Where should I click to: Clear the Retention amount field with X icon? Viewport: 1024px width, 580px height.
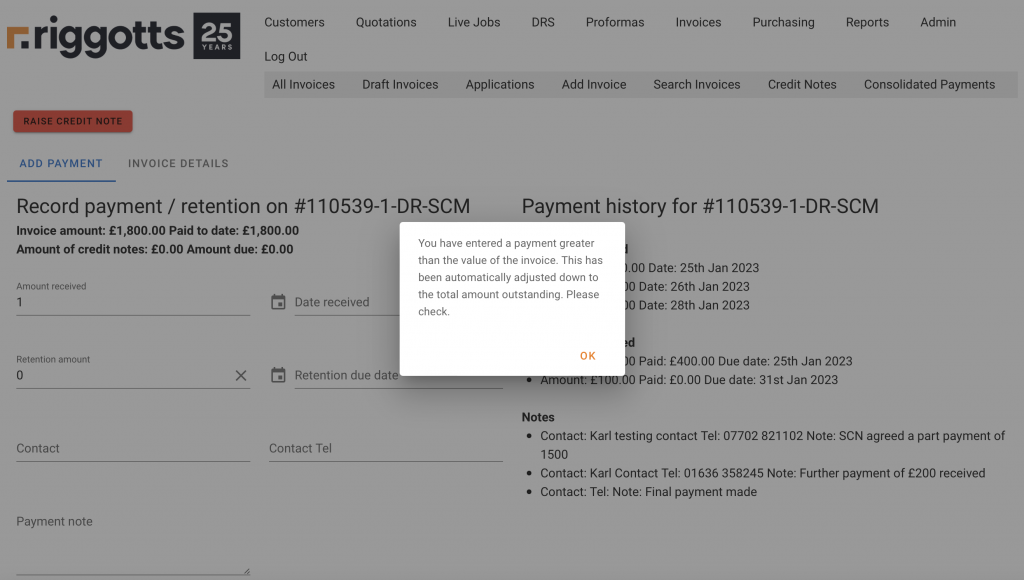[241, 375]
